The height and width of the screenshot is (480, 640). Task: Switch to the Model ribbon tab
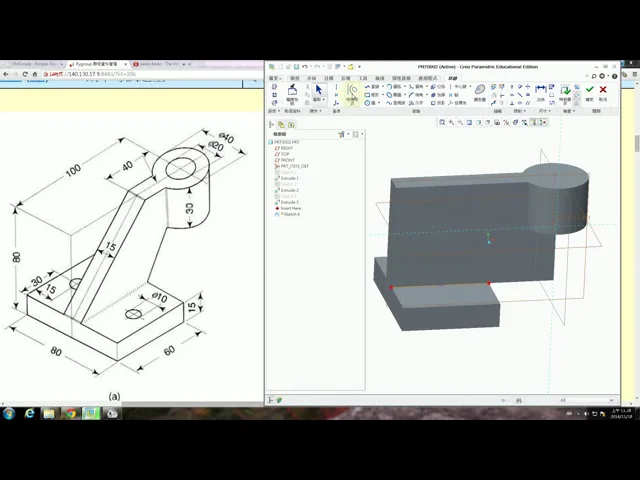coord(295,78)
